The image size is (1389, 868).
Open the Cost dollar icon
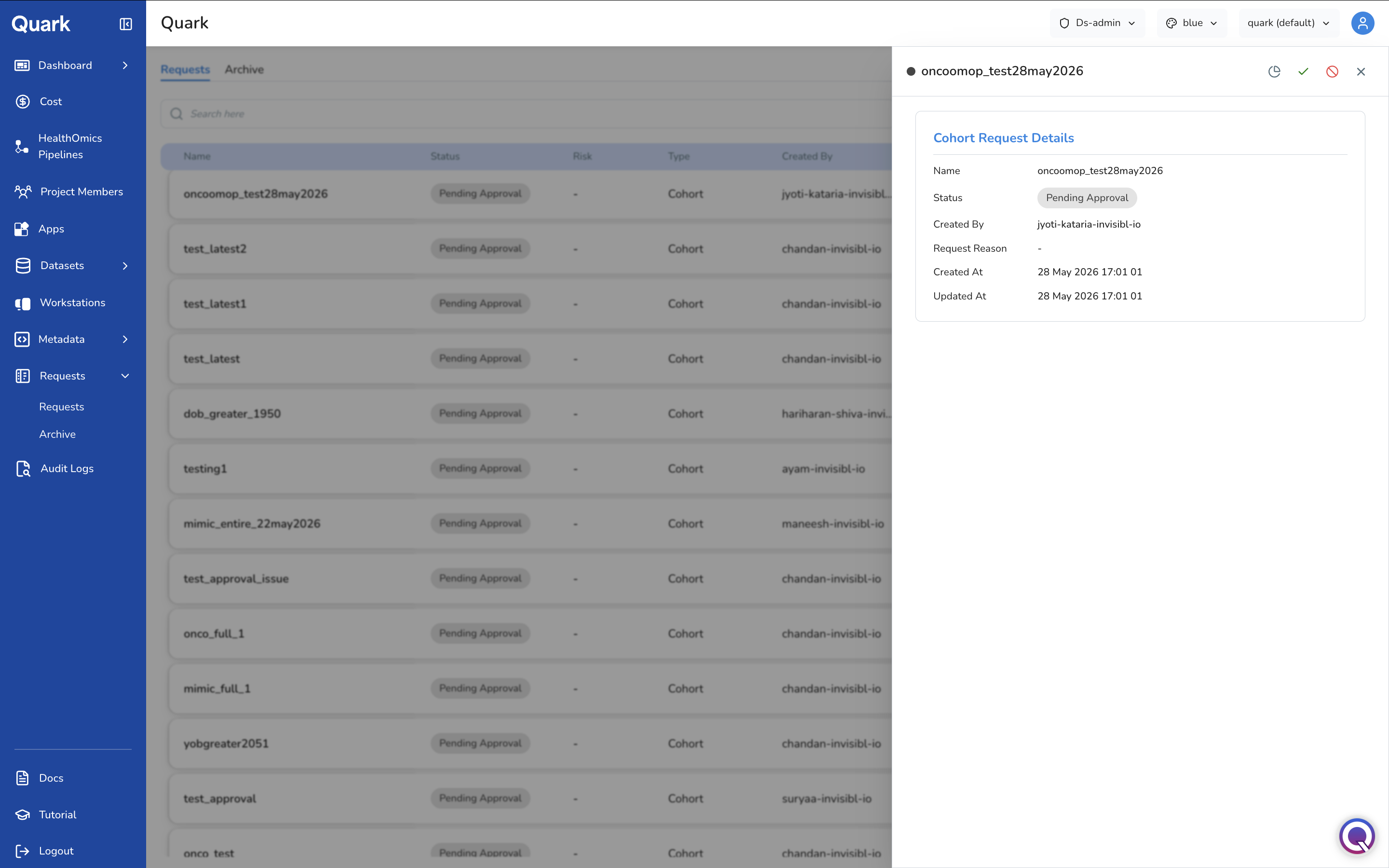tap(22, 102)
